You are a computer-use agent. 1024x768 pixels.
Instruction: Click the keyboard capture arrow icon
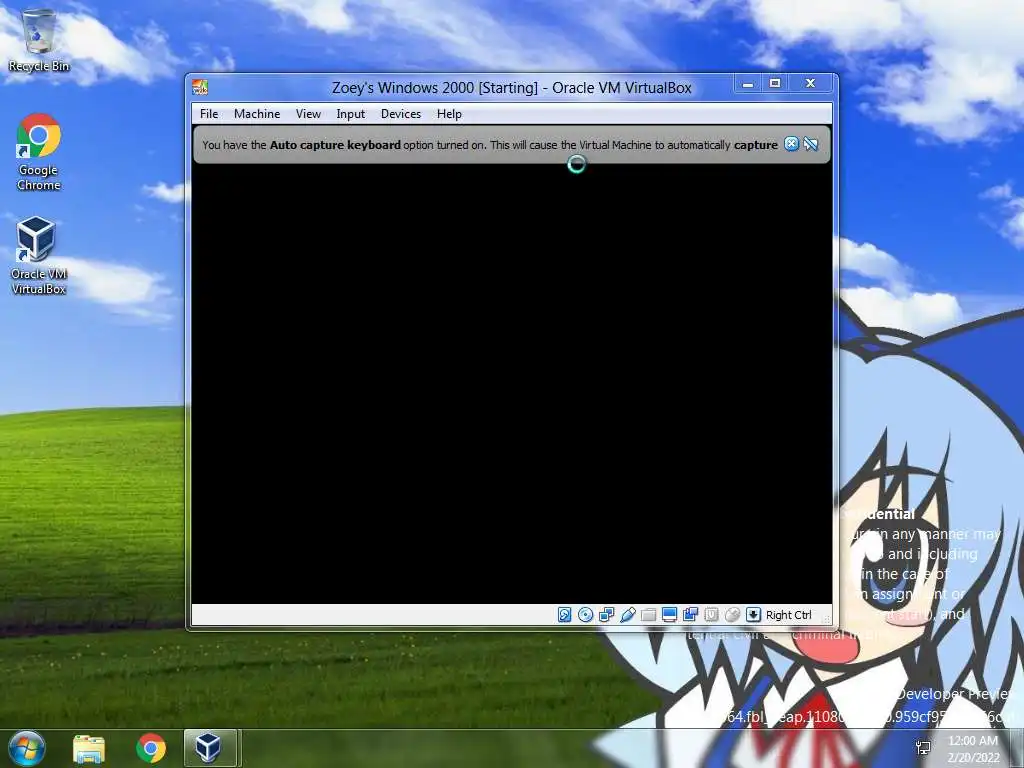tap(753, 615)
